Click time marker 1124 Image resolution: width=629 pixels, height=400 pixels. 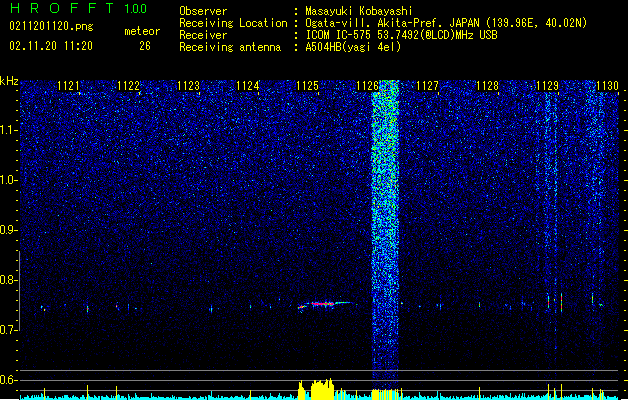tap(248, 86)
